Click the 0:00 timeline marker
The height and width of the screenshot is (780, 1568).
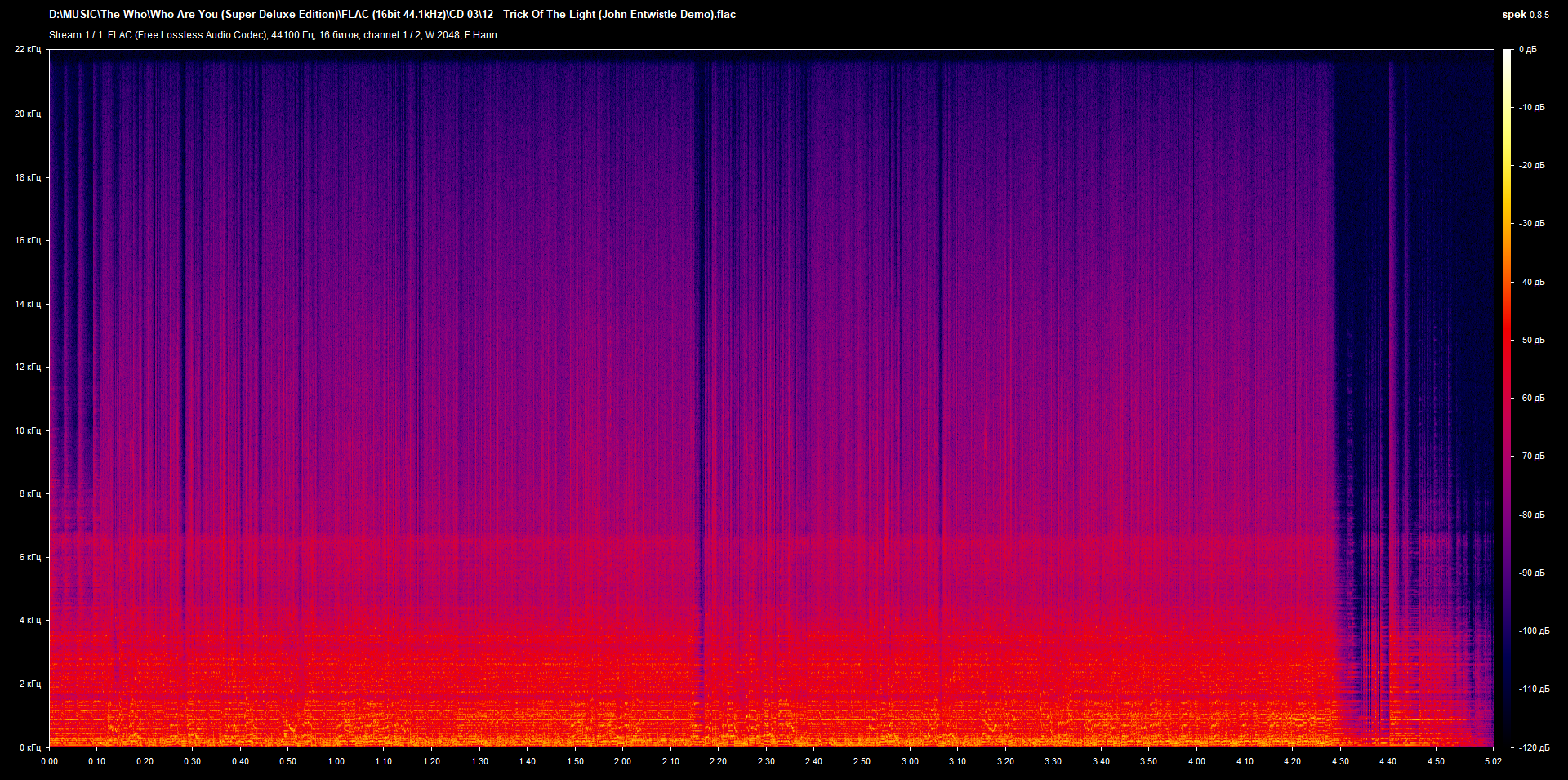click(x=49, y=760)
